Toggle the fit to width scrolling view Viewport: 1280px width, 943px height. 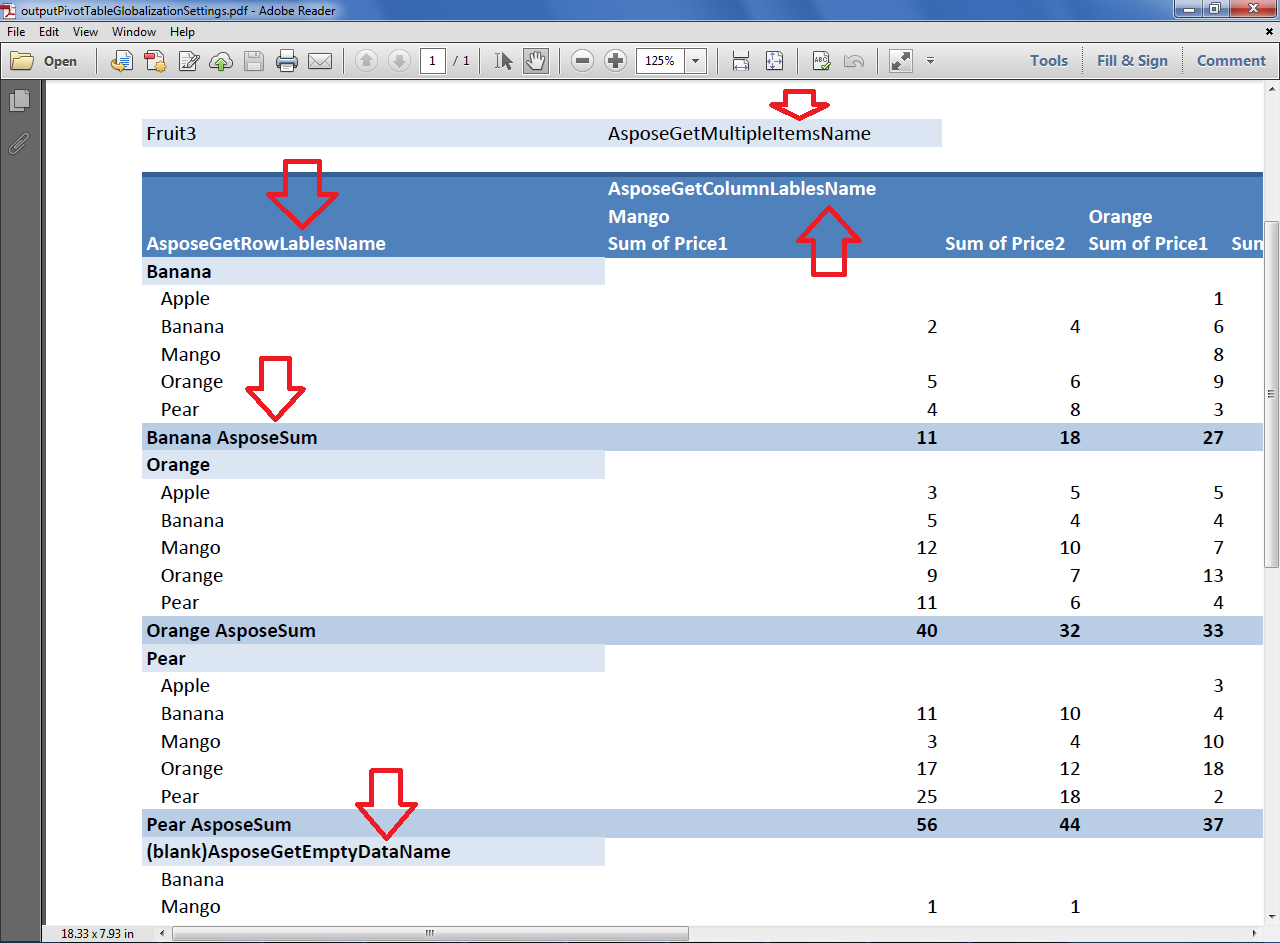point(741,61)
